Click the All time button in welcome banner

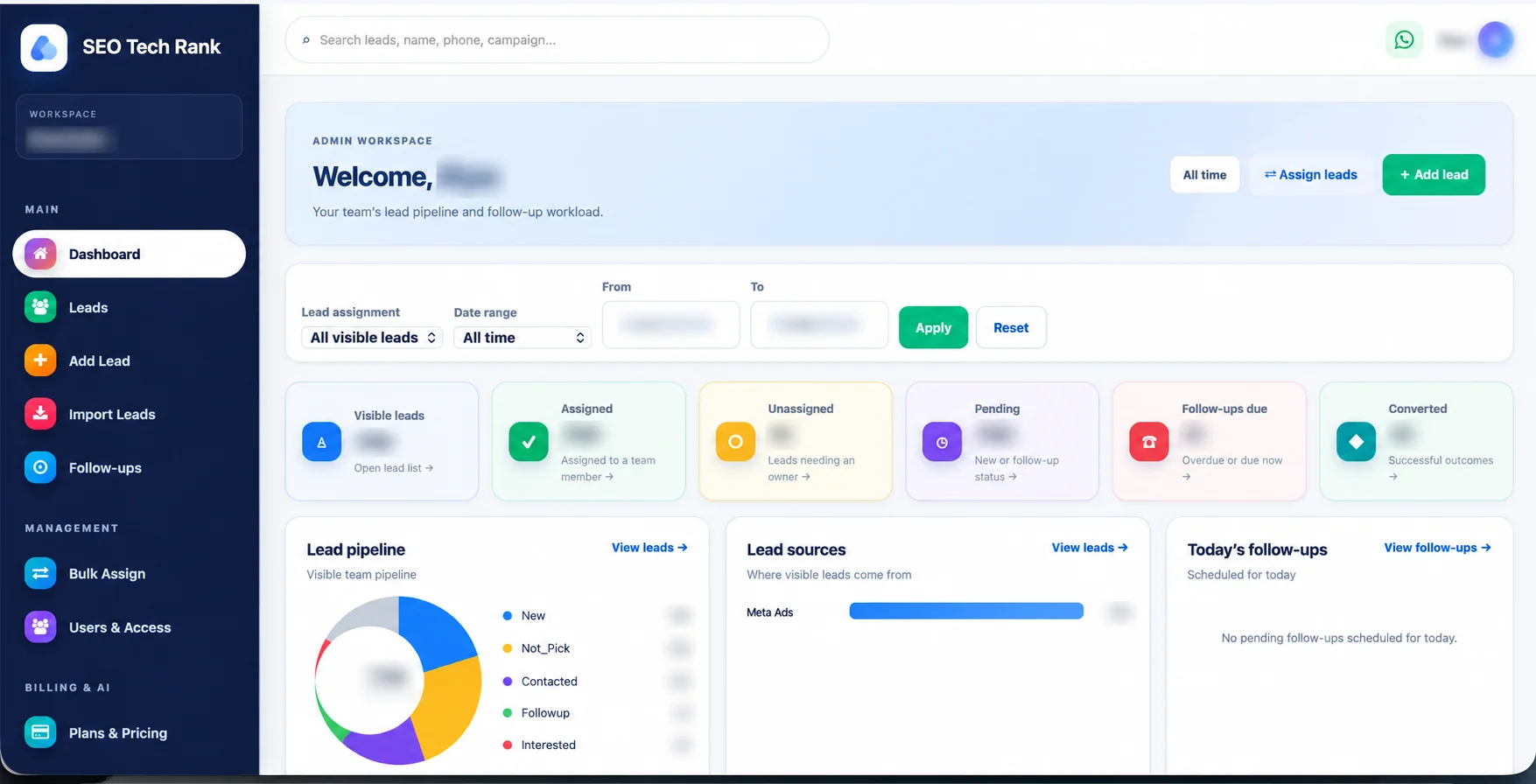(x=1204, y=175)
